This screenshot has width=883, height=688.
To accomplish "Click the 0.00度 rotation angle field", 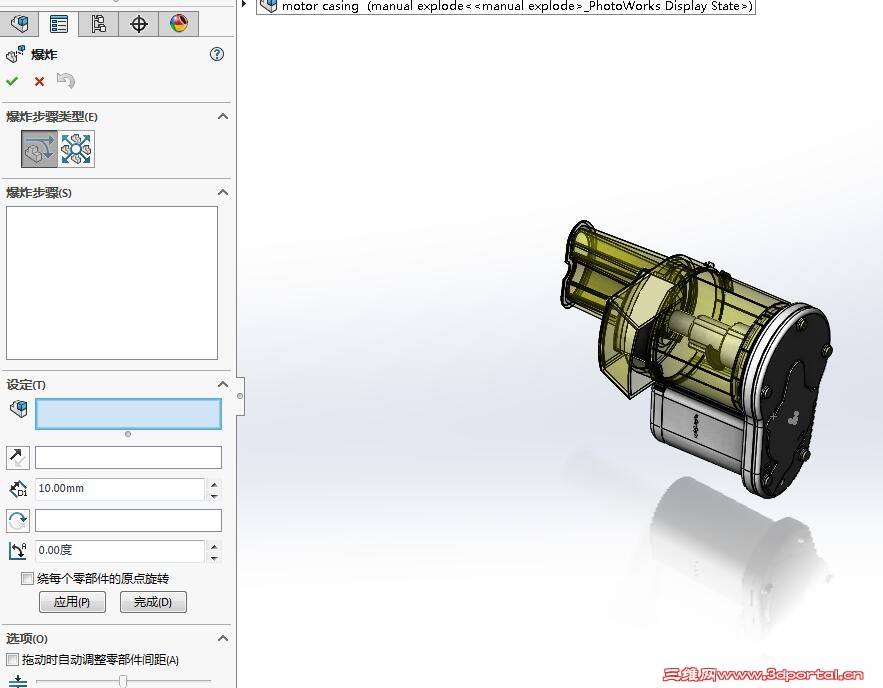I will click(x=120, y=551).
